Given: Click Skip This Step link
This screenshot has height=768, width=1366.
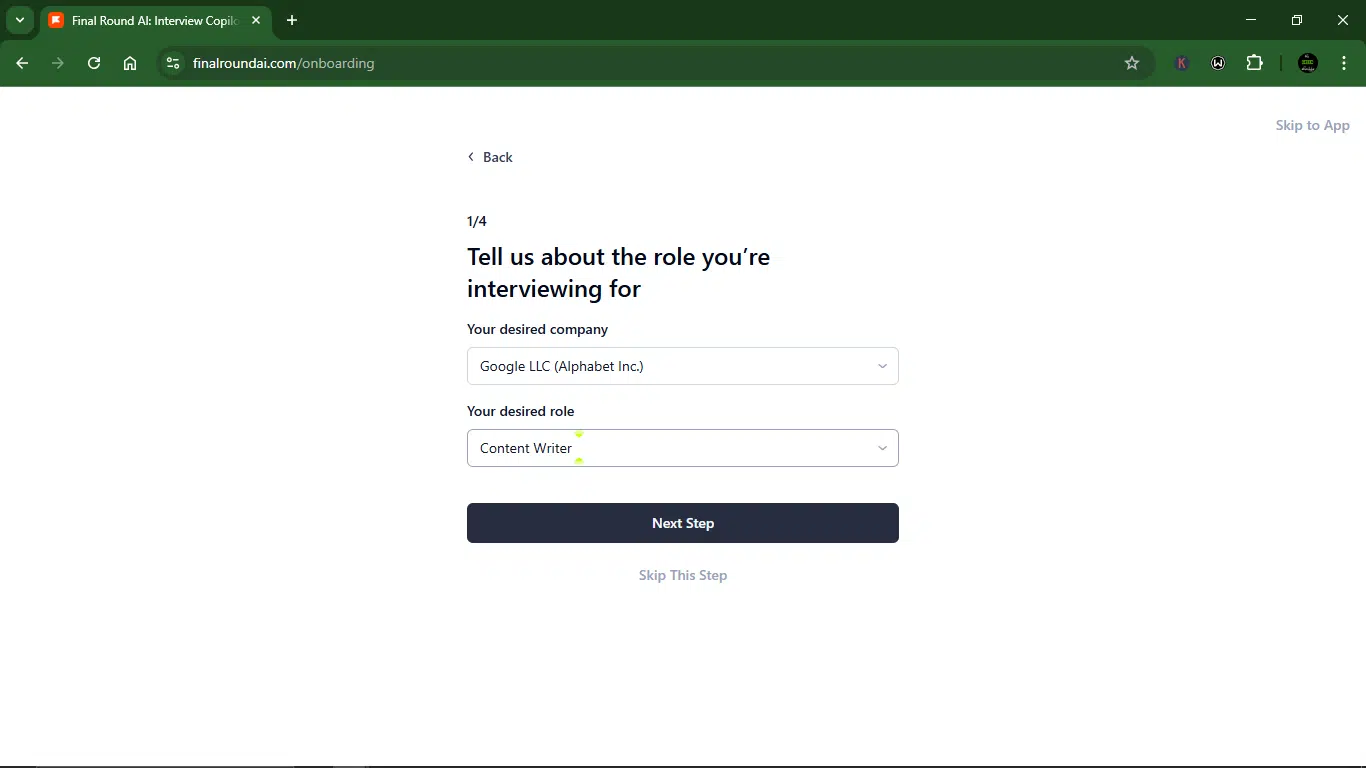Looking at the screenshot, I should click(683, 575).
